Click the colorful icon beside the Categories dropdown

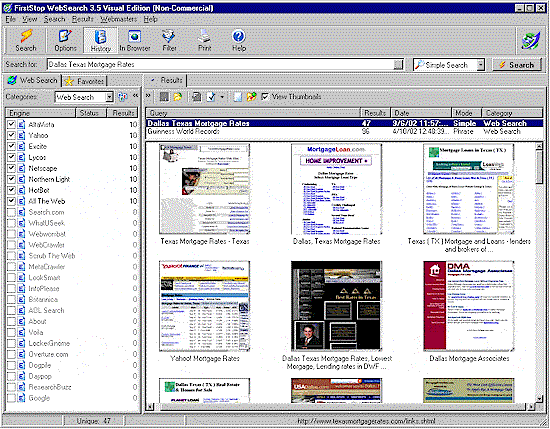[x=122, y=97]
